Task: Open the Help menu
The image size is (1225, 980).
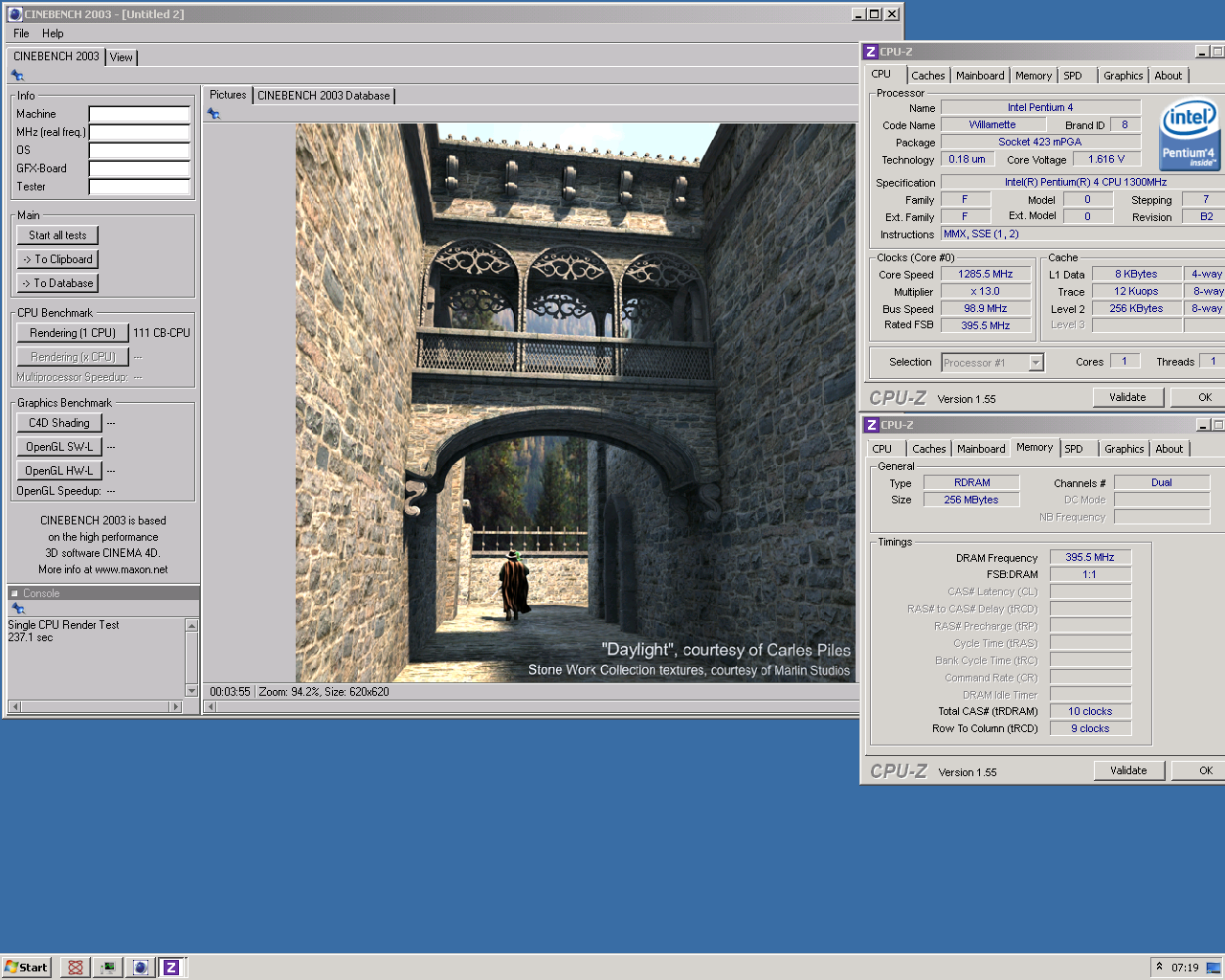Action: (53, 33)
